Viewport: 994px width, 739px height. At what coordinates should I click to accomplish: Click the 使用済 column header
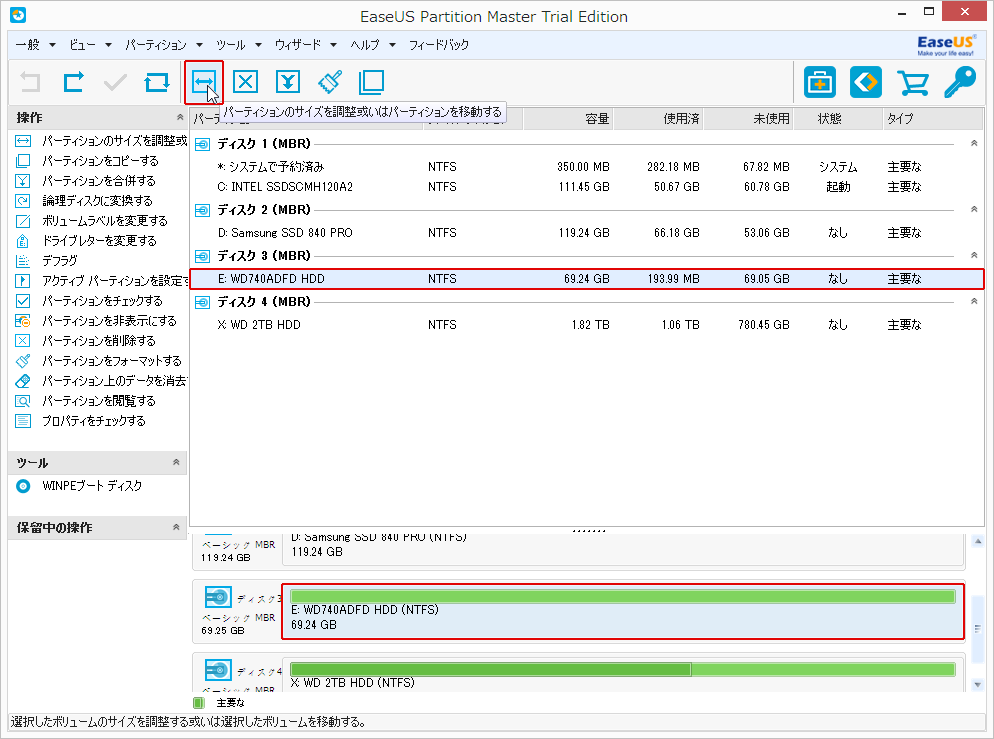659,119
